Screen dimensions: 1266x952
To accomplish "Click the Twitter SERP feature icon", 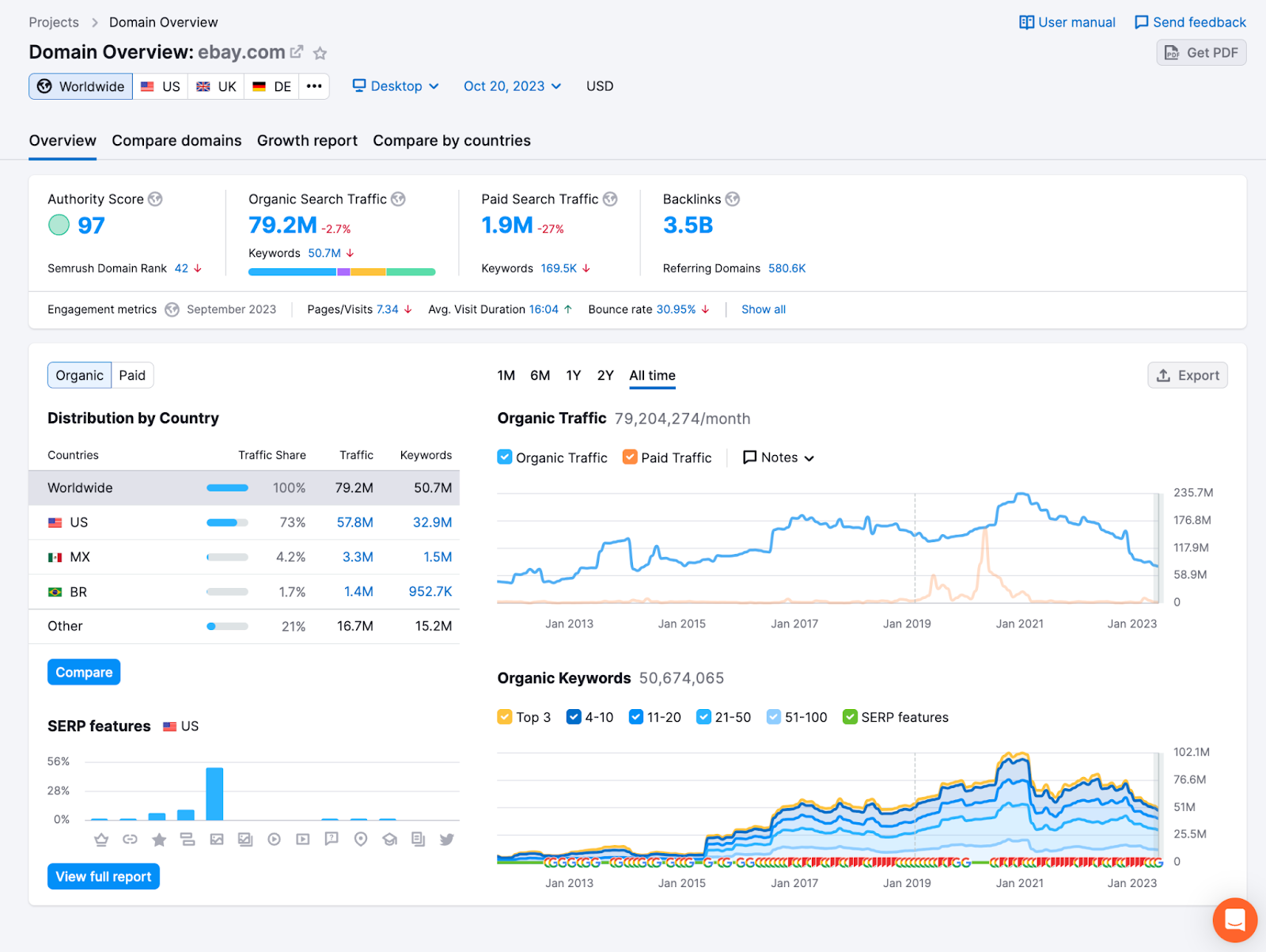I will pos(447,840).
